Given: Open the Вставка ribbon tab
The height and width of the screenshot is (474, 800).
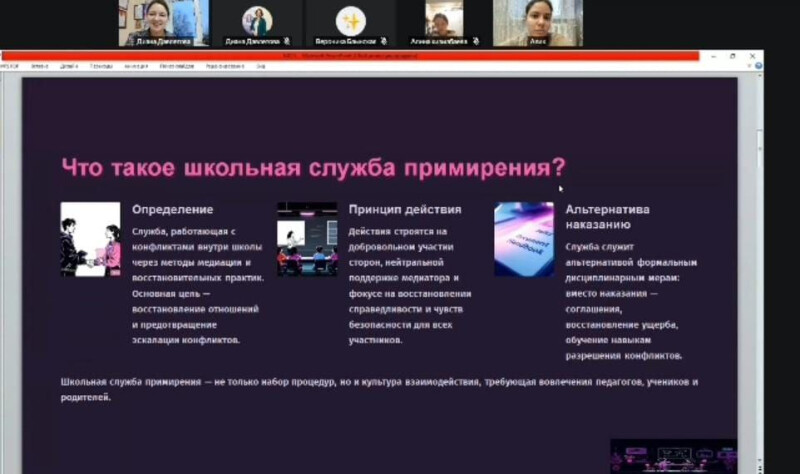Looking at the screenshot, I should coord(40,67).
